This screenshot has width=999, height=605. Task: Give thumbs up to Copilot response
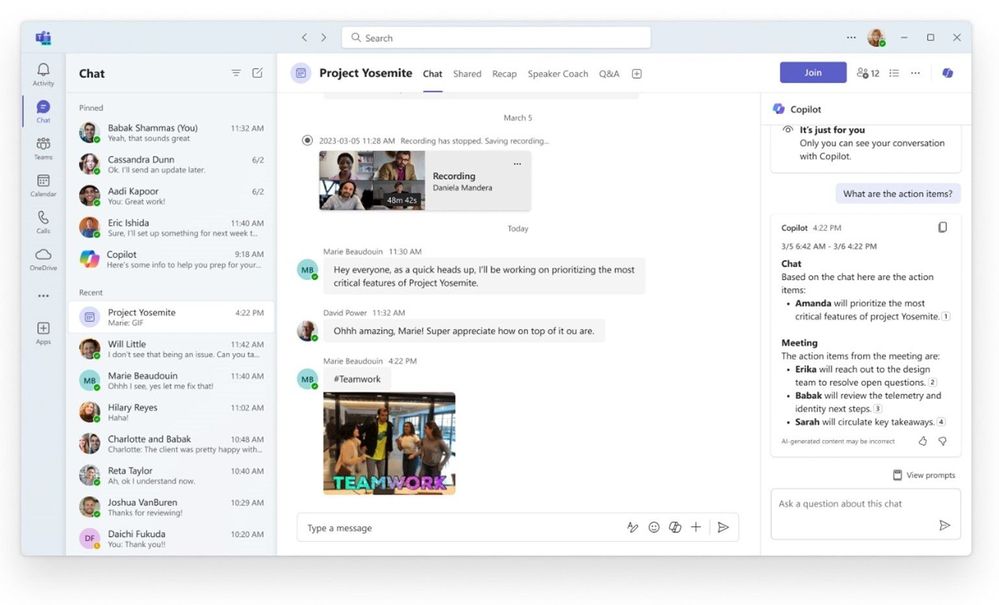click(923, 441)
